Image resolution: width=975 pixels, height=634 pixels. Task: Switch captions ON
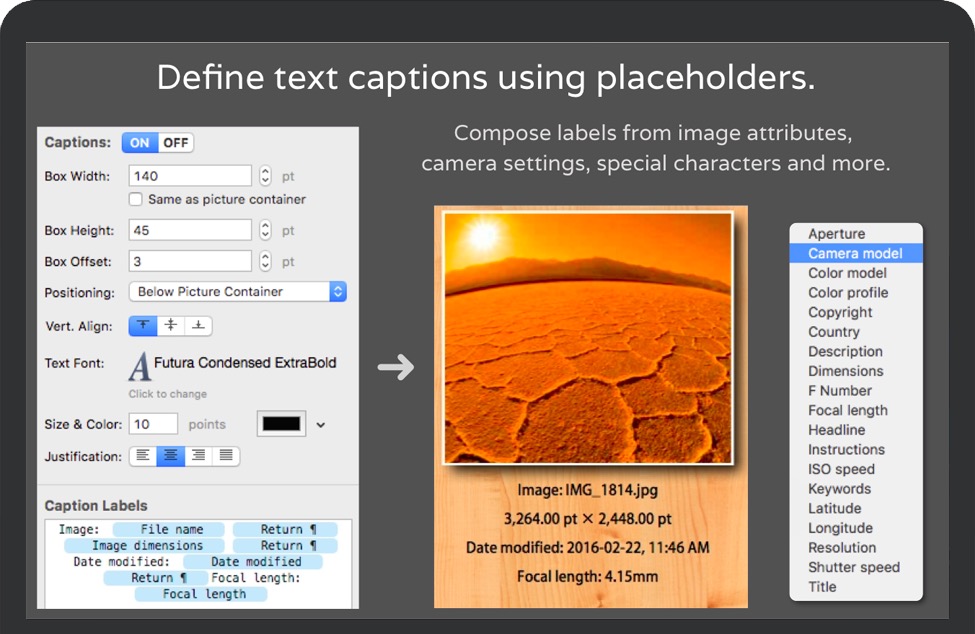point(140,143)
